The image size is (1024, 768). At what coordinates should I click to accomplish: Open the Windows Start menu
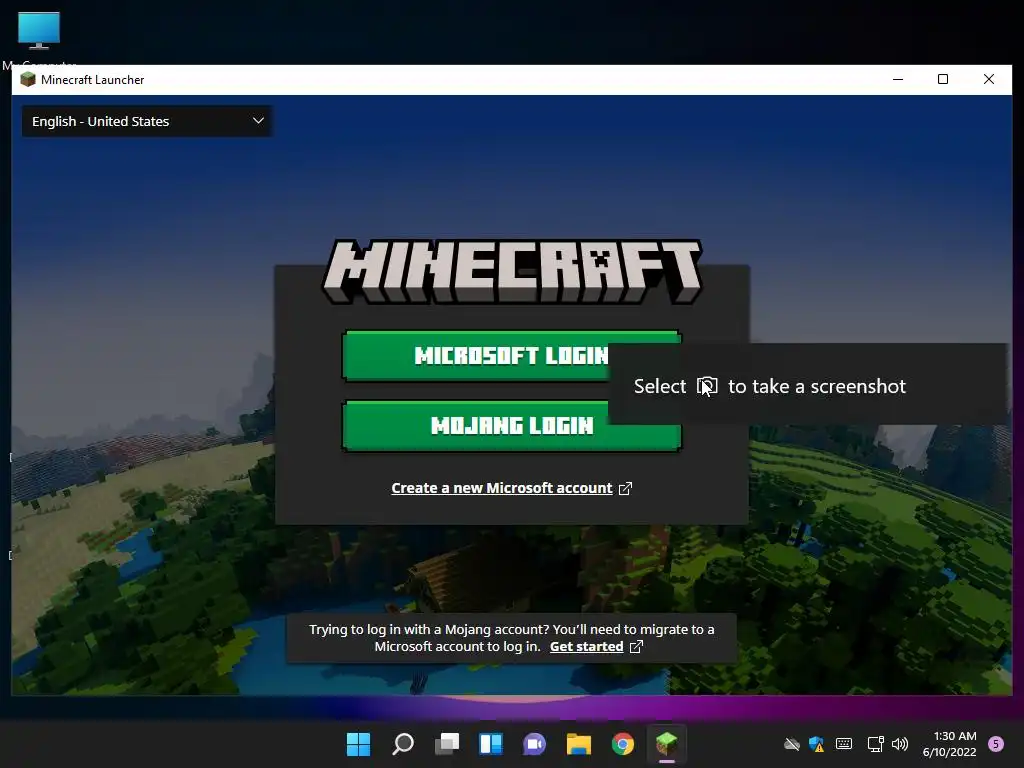coord(359,744)
